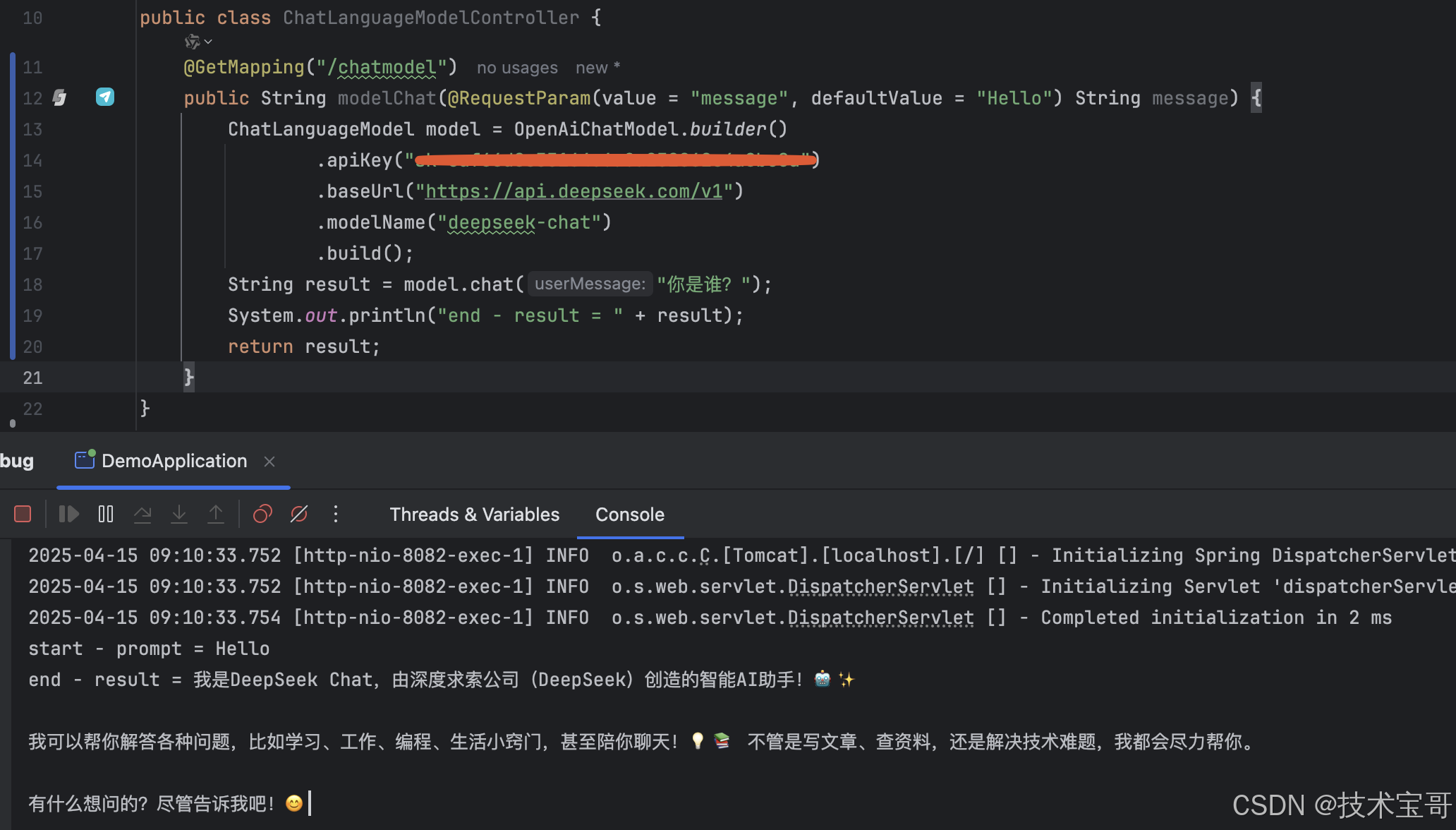Click the Step Out icon
The image size is (1456, 830).
click(216, 514)
